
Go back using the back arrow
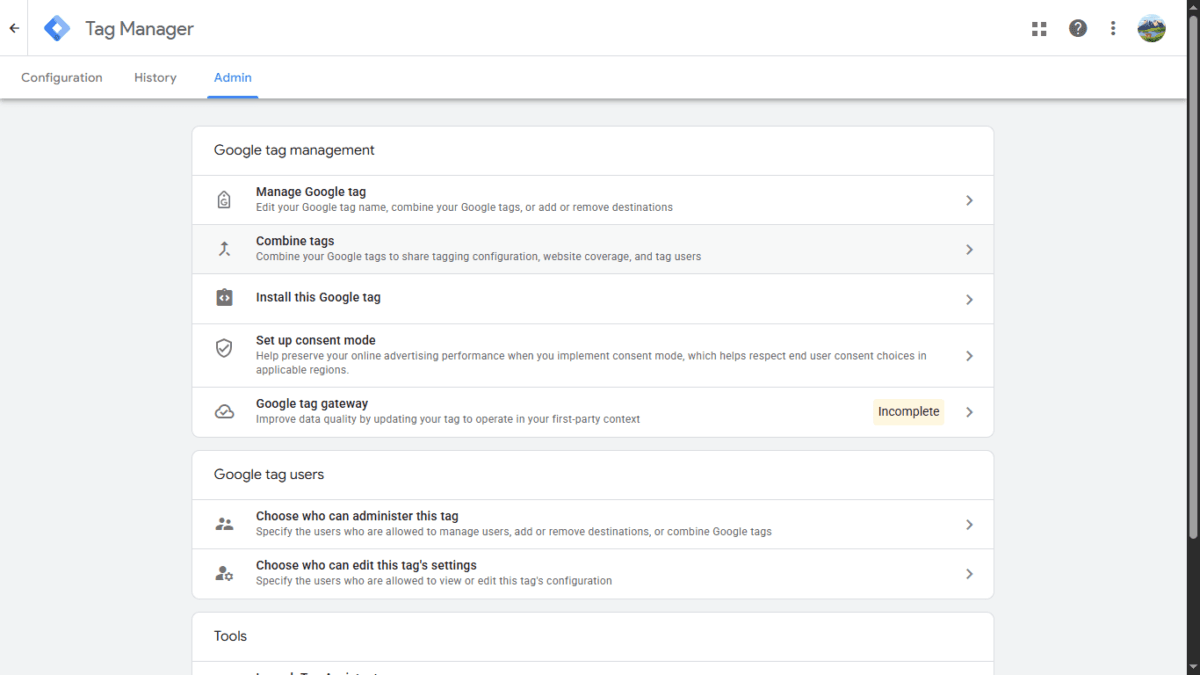coord(14,28)
